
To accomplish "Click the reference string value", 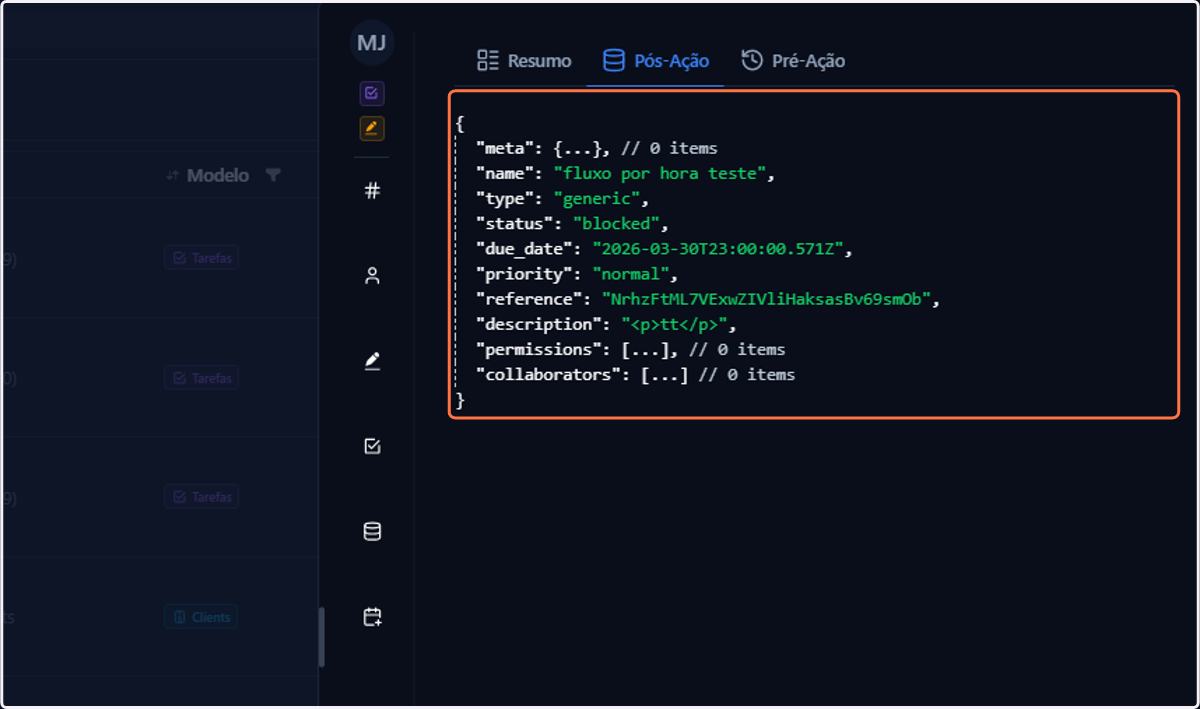I will (x=766, y=298).
